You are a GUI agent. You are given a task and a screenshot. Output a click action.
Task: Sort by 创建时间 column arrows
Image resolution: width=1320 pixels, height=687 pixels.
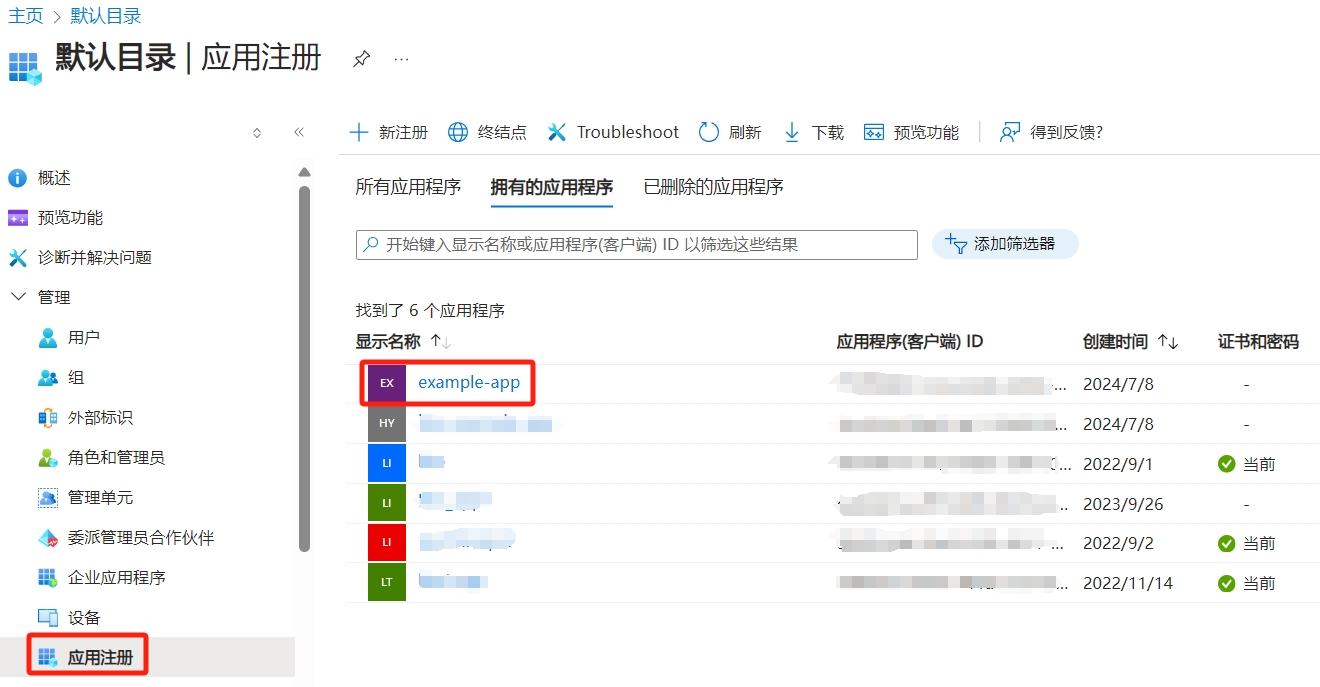(1168, 342)
